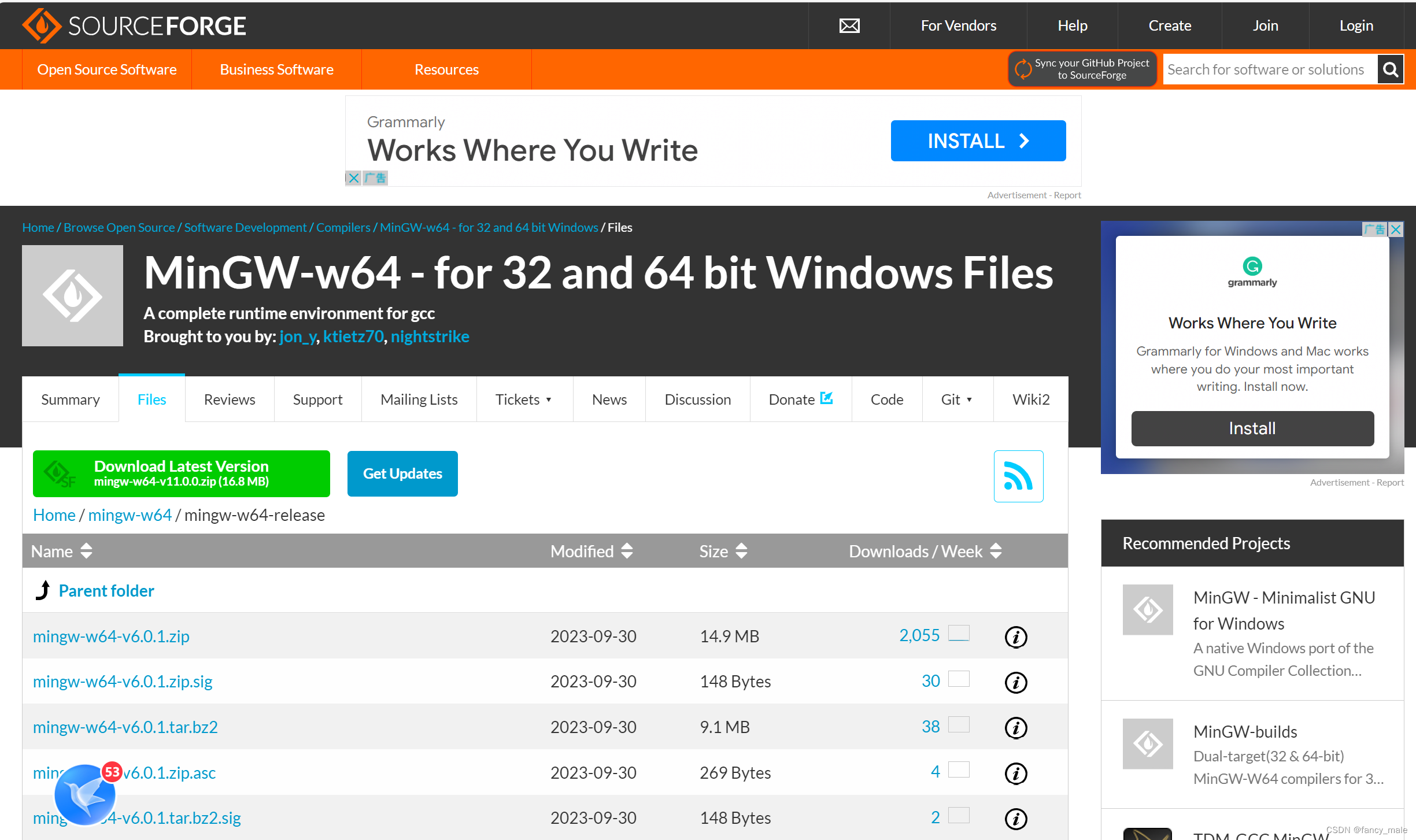This screenshot has height=840, width=1416.
Task: Open the Summary tab
Action: (71, 399)
